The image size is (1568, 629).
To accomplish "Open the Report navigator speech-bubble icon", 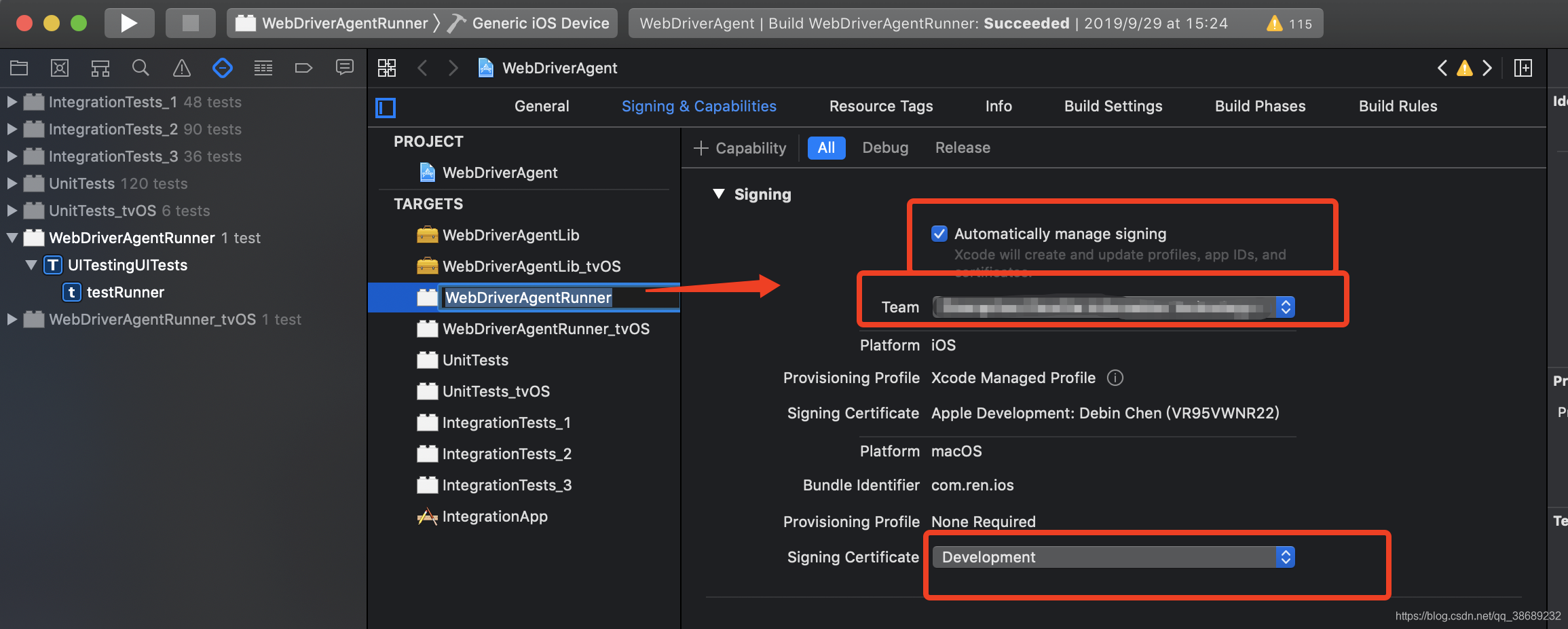I will 345,68.
